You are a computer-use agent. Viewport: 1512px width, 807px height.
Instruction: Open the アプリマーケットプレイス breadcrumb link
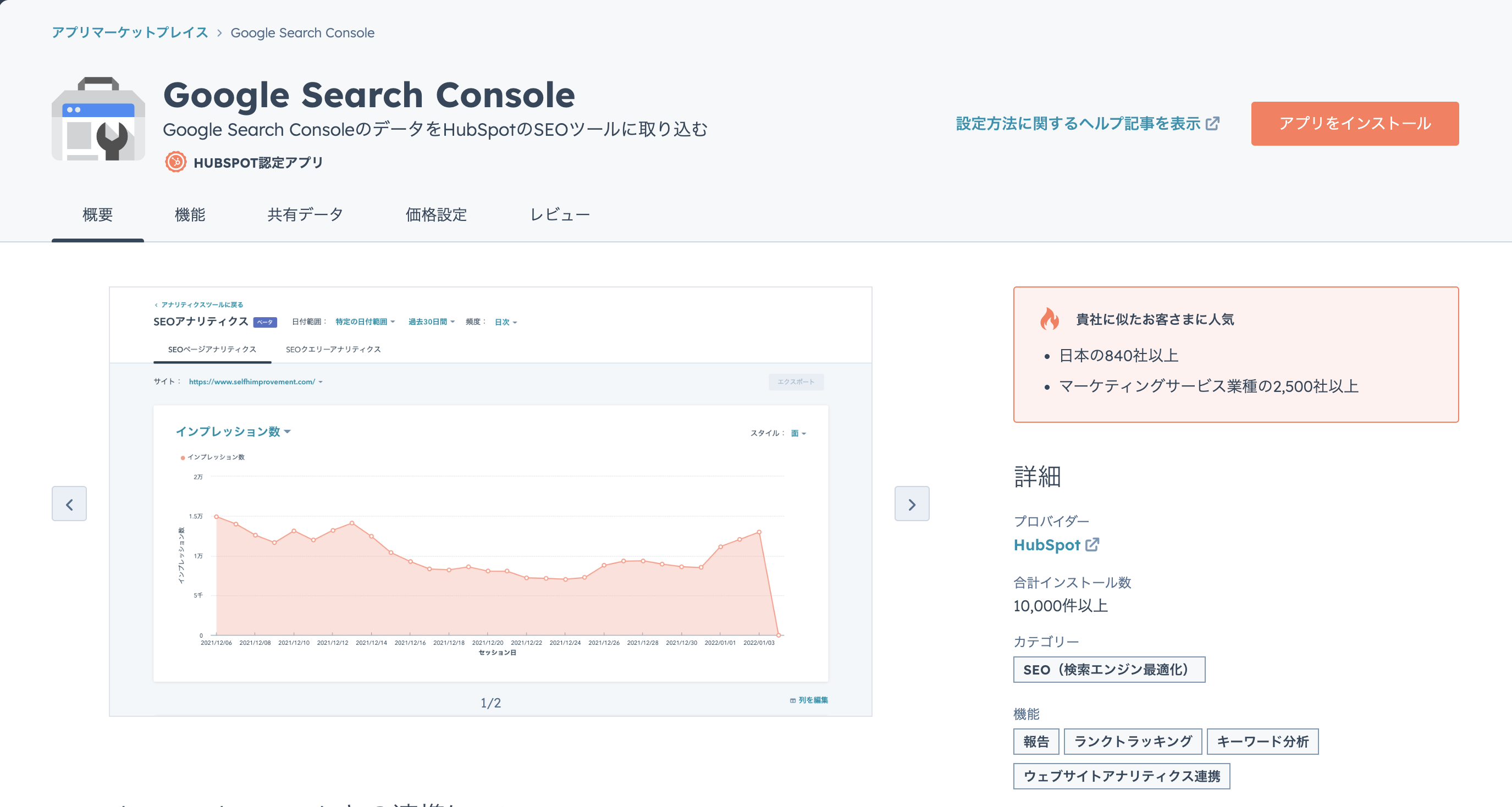pyautogui.click(x=130, y=32)
